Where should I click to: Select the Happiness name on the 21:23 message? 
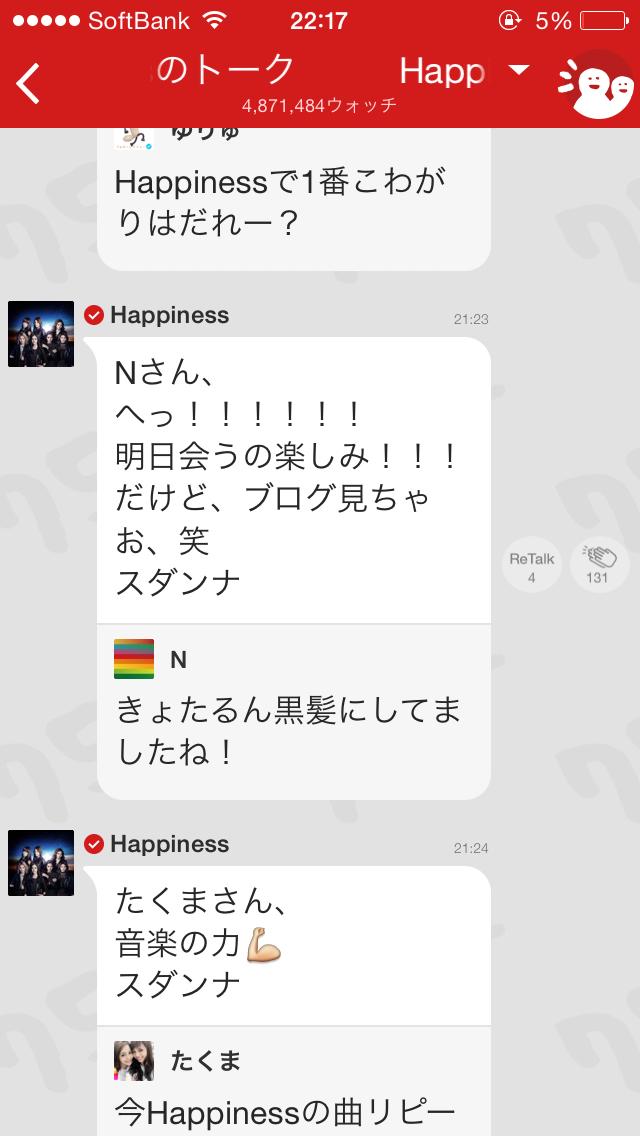tap(170, 315)
